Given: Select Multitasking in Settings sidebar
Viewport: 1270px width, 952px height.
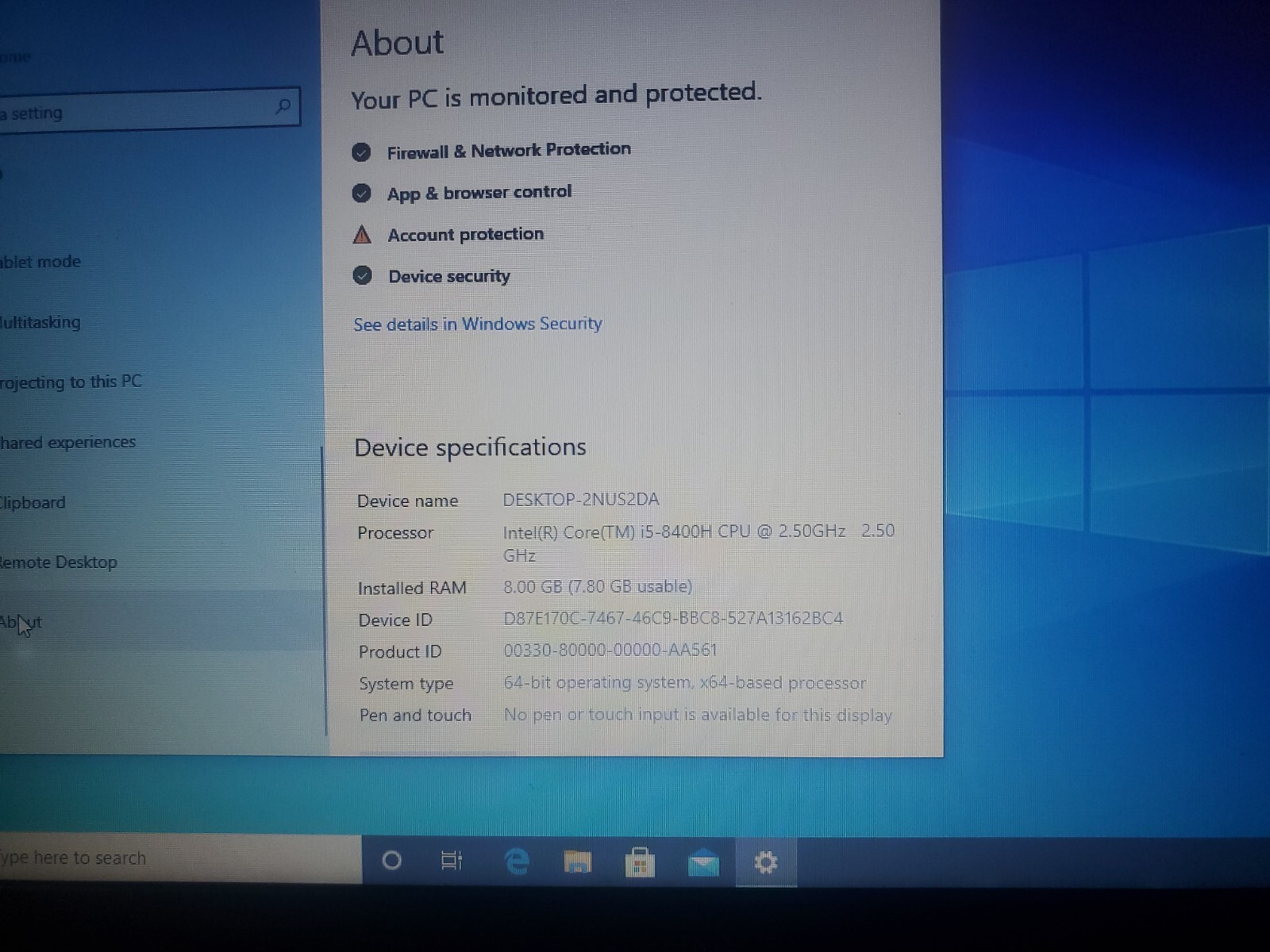Looking at the screenshot, I should pyautogui.click(x=40, y=322).
